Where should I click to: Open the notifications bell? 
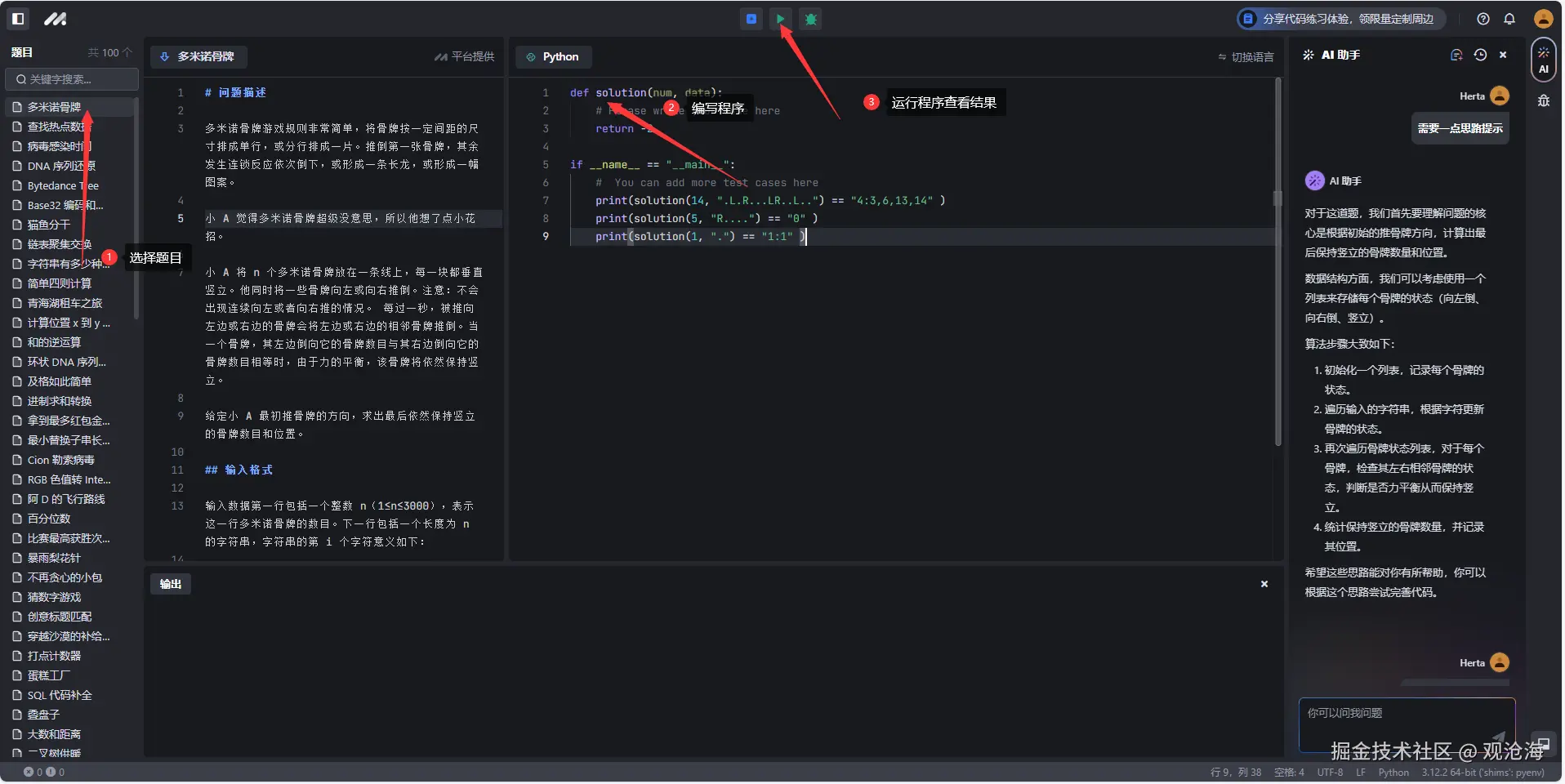click(1509, 19)
